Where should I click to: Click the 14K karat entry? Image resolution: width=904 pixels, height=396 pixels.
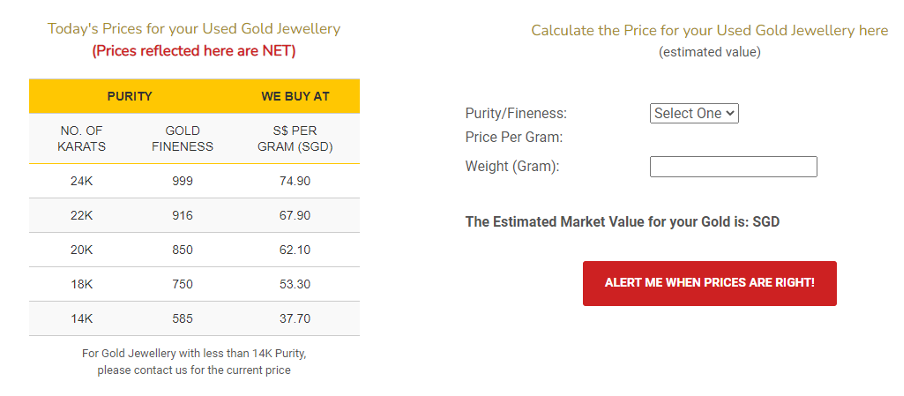click(81, 319)
